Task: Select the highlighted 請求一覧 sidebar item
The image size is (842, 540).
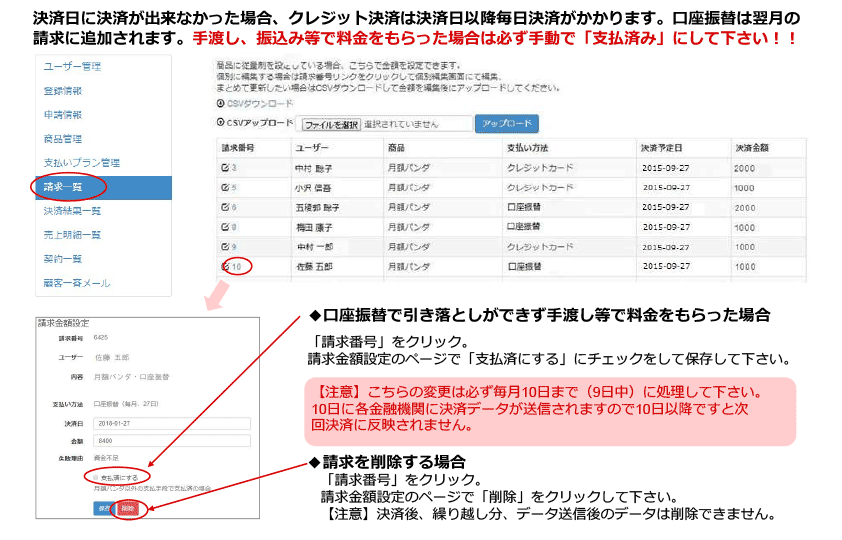Action: tap(104, 187)
